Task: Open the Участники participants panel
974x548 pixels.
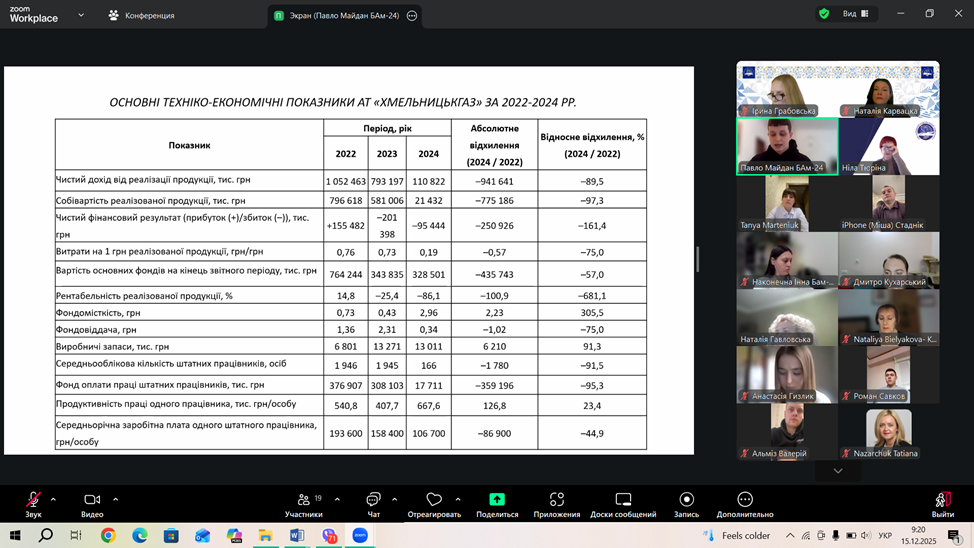Action: click(x=303, y=500)
